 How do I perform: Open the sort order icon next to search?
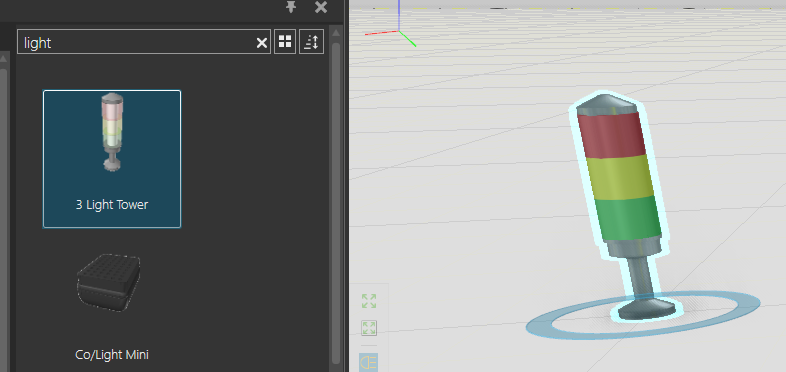pos(311,42)
